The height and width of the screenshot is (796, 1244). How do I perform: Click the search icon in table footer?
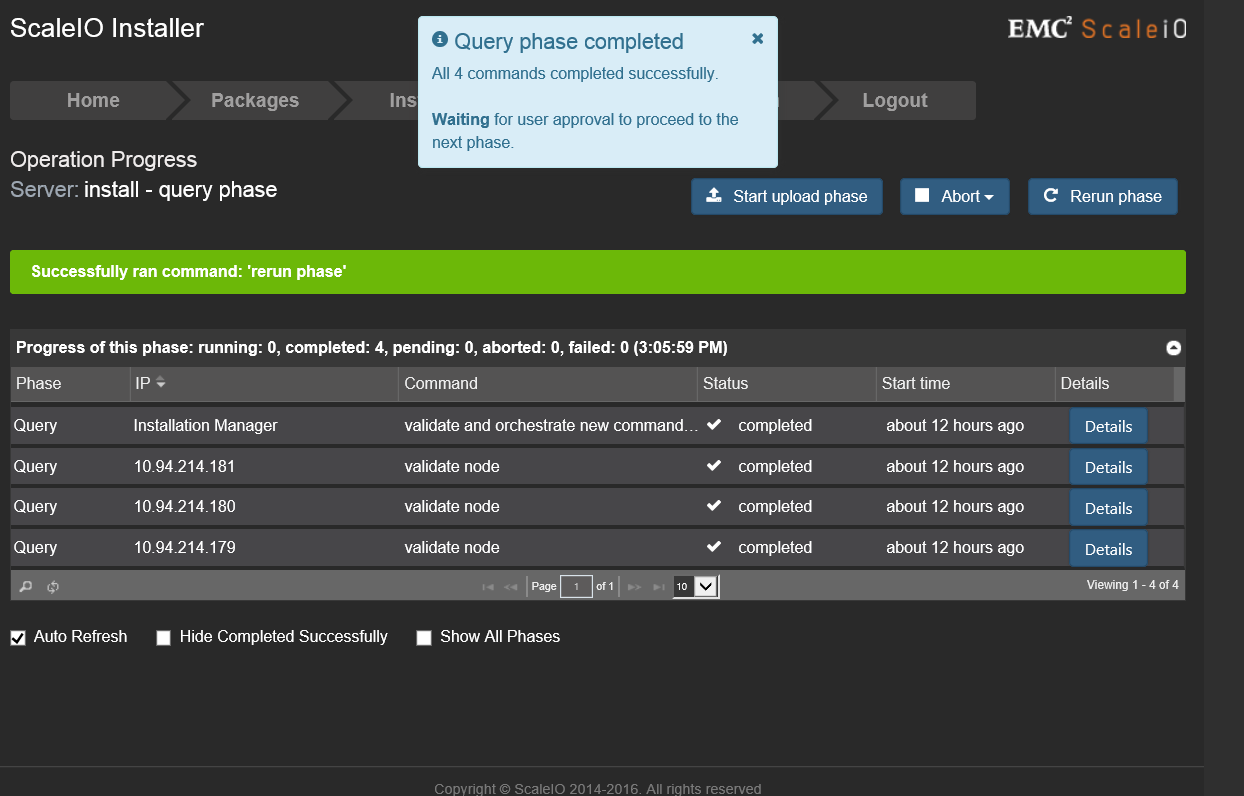pyautogui.click(x=26, y=587)
